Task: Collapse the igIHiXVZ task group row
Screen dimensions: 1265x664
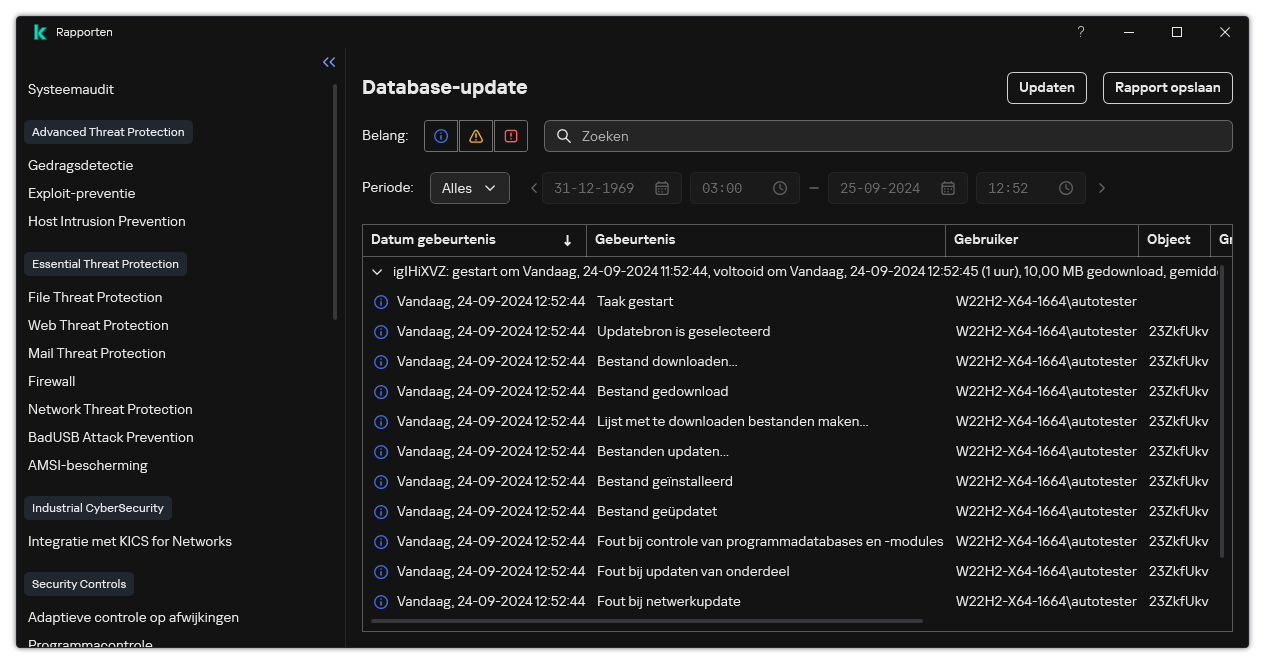Action: point(377,271)
